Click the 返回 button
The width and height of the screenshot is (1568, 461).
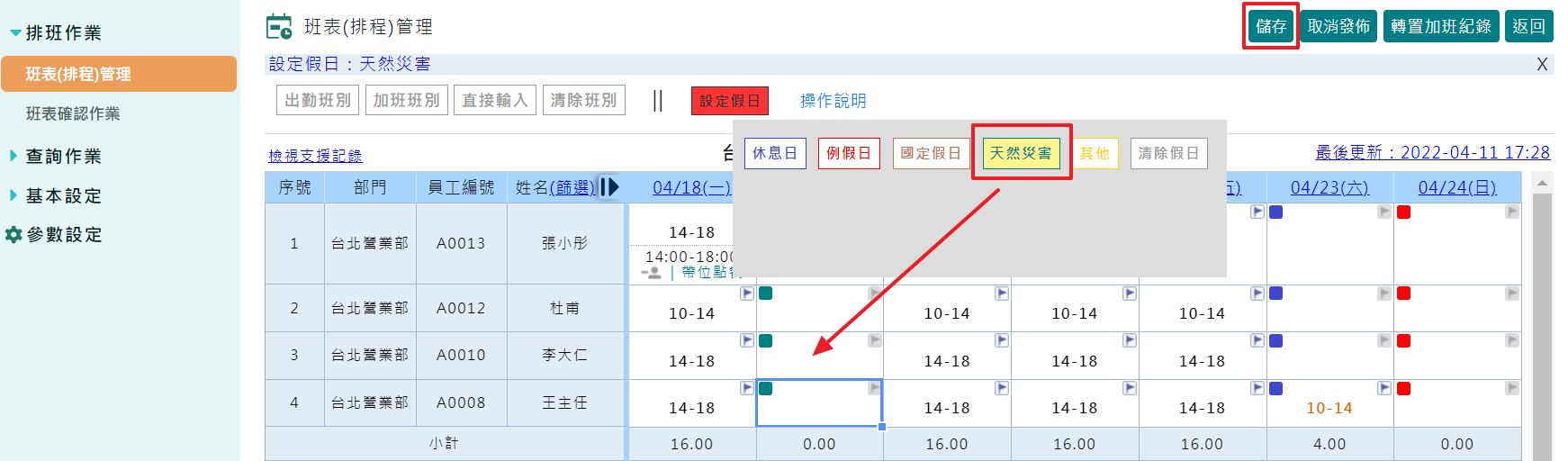[x=1528, y=26]
